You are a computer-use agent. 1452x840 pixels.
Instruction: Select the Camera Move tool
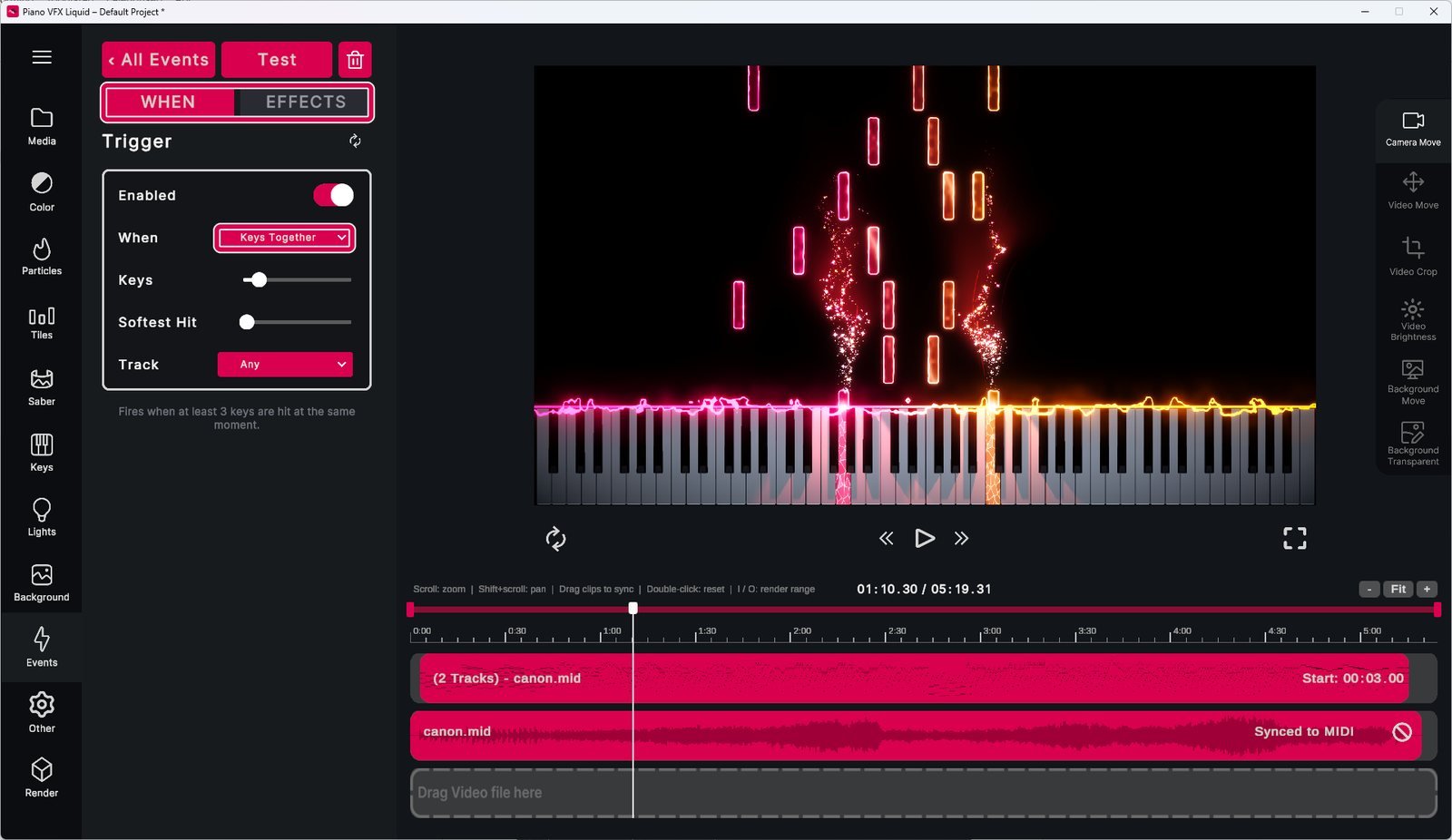(x=1413, y=130)
